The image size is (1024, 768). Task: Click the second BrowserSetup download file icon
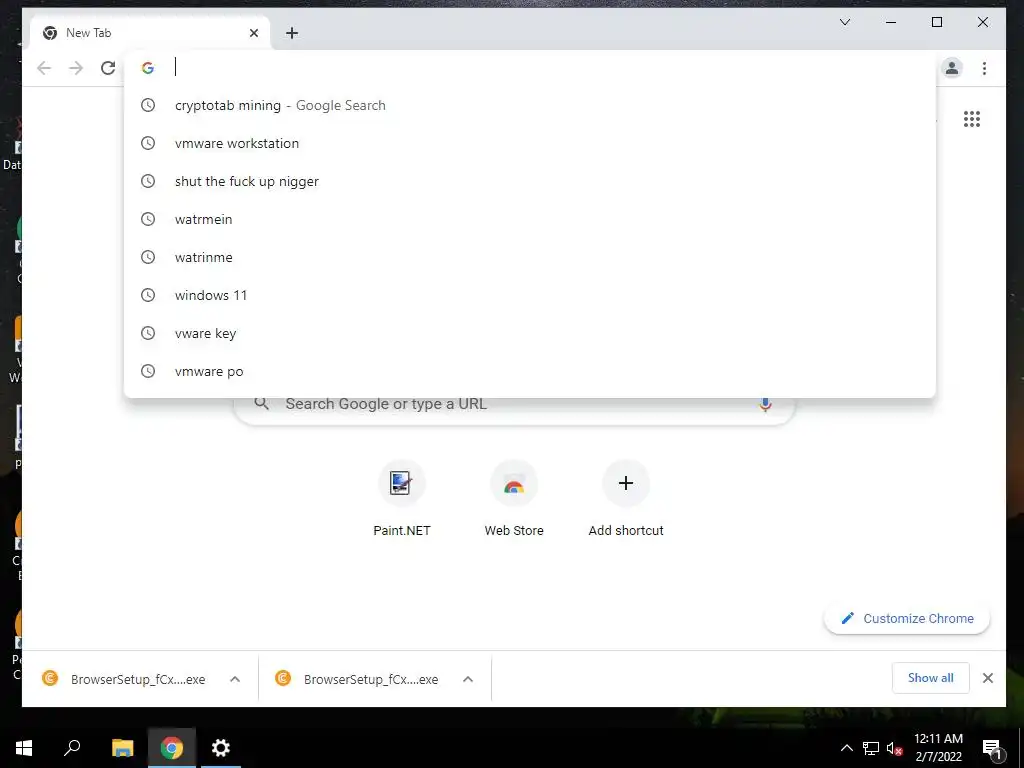(x=283, y=679)
